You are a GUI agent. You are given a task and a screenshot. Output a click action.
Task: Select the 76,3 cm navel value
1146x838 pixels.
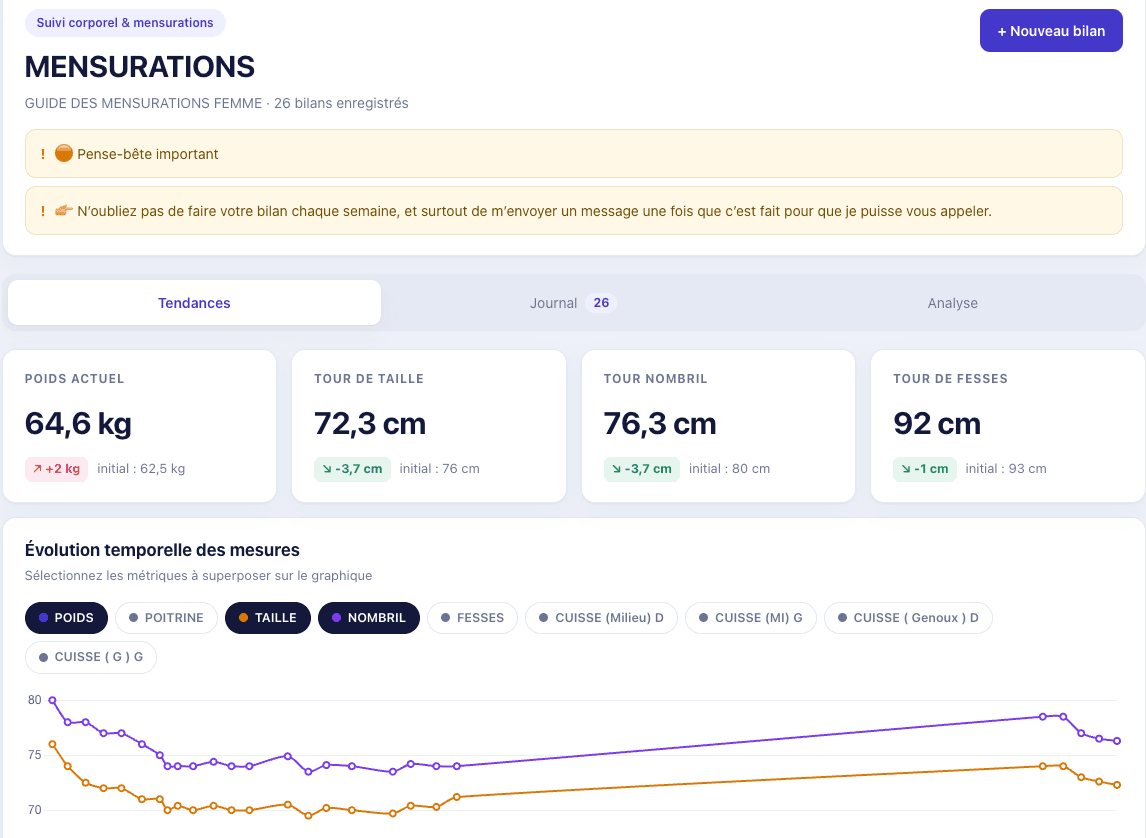click(660, 424)
